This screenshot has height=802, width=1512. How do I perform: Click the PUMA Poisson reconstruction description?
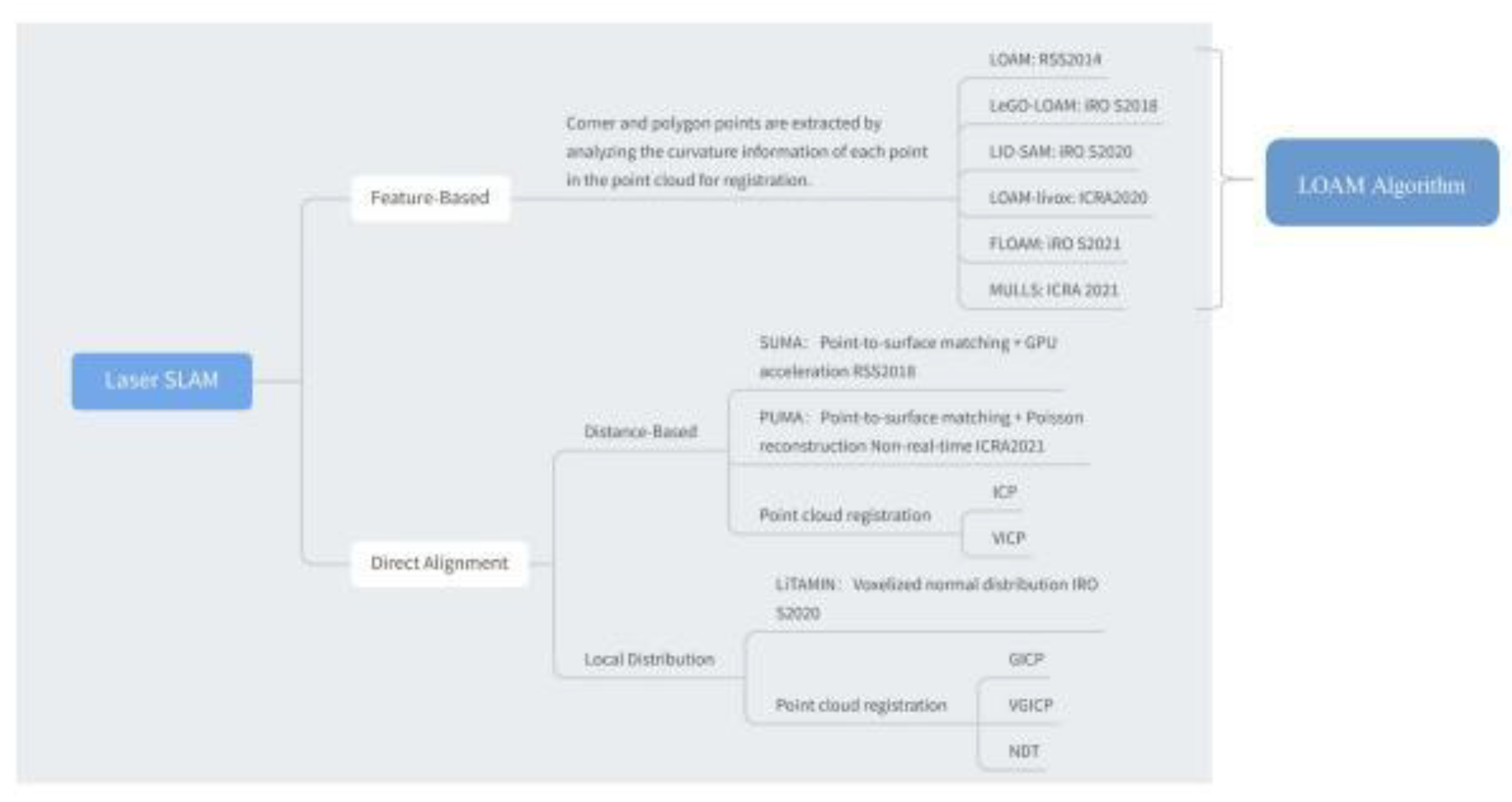pyautogui.click(x=920, y=432)
